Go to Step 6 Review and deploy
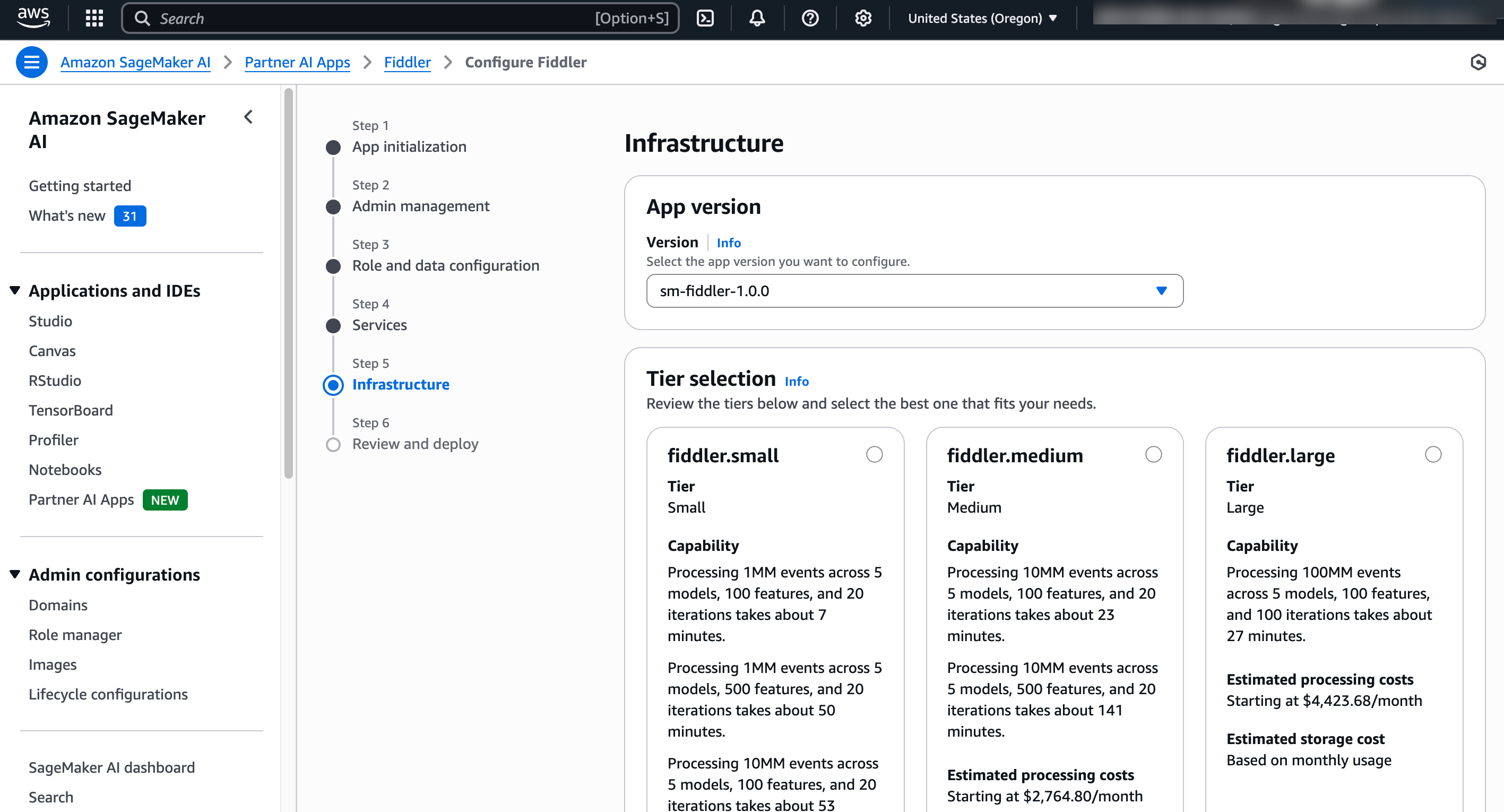This screenshot has height=812, width=1504. pos(414,444)
